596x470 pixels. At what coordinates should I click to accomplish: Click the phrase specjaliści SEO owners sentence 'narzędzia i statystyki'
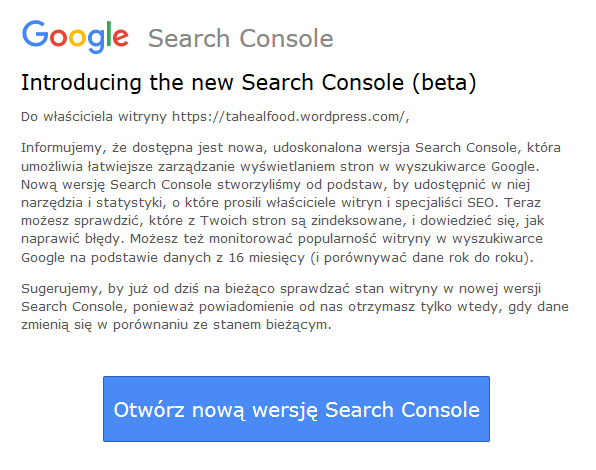tap(446, 203)
